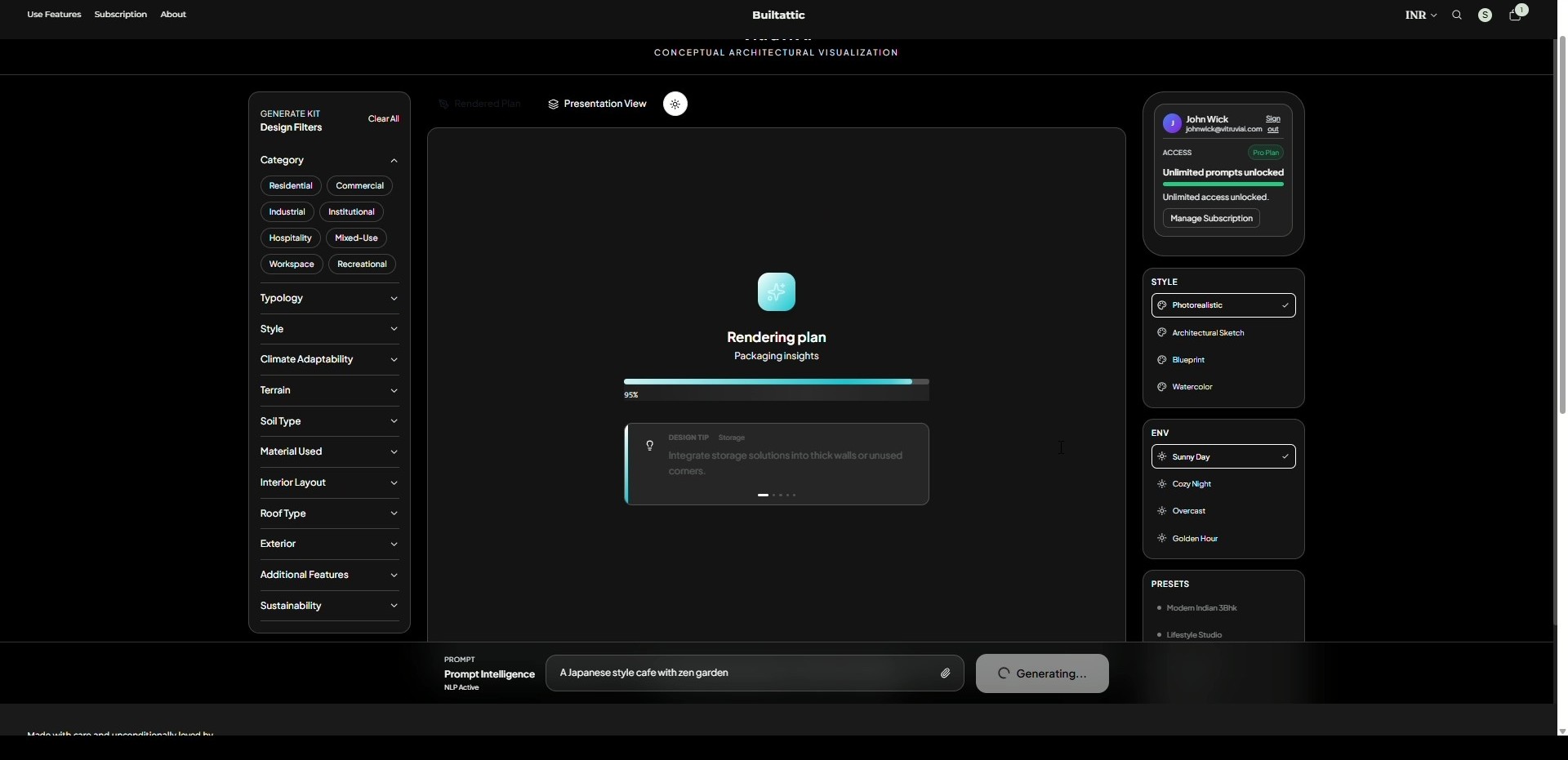Click the paperclip attachment icon
The height and width of the screenshot is (760, 1568).
point(945,673)
